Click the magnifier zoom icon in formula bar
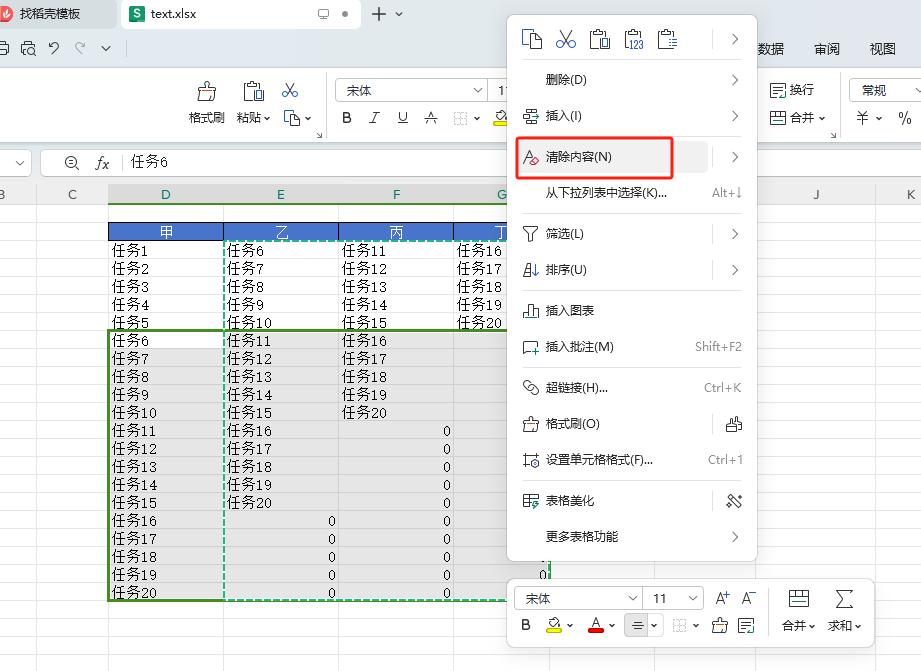Viewport: 921px width, 671px height. coord(72,163)
